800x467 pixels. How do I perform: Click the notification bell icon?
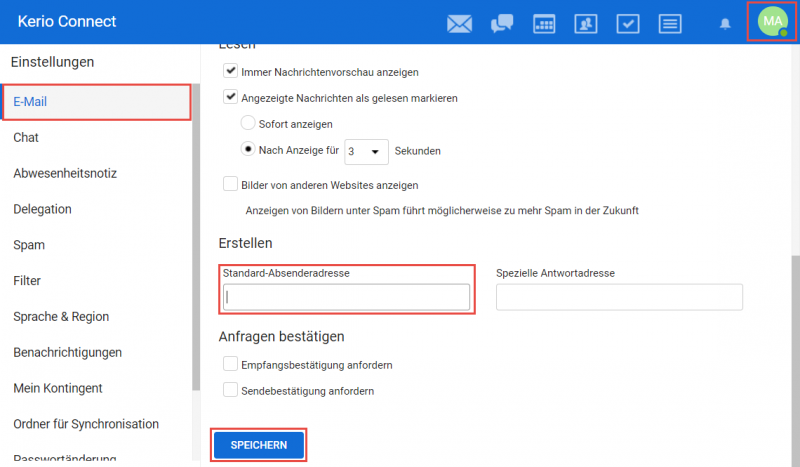725,23
